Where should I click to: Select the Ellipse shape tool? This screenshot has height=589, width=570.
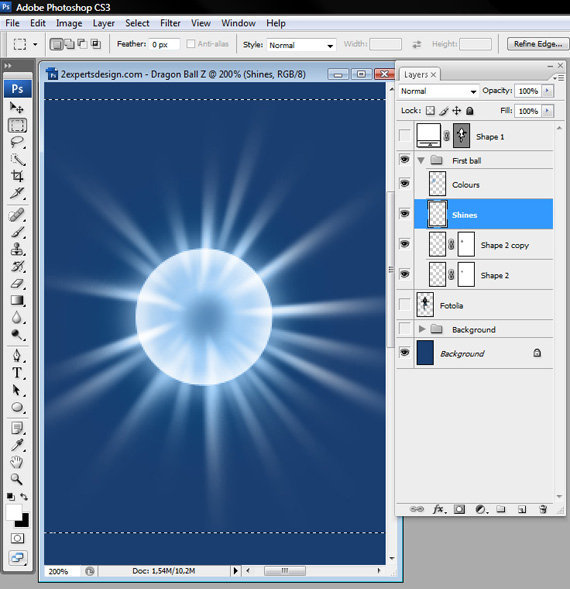pos(17,407)
